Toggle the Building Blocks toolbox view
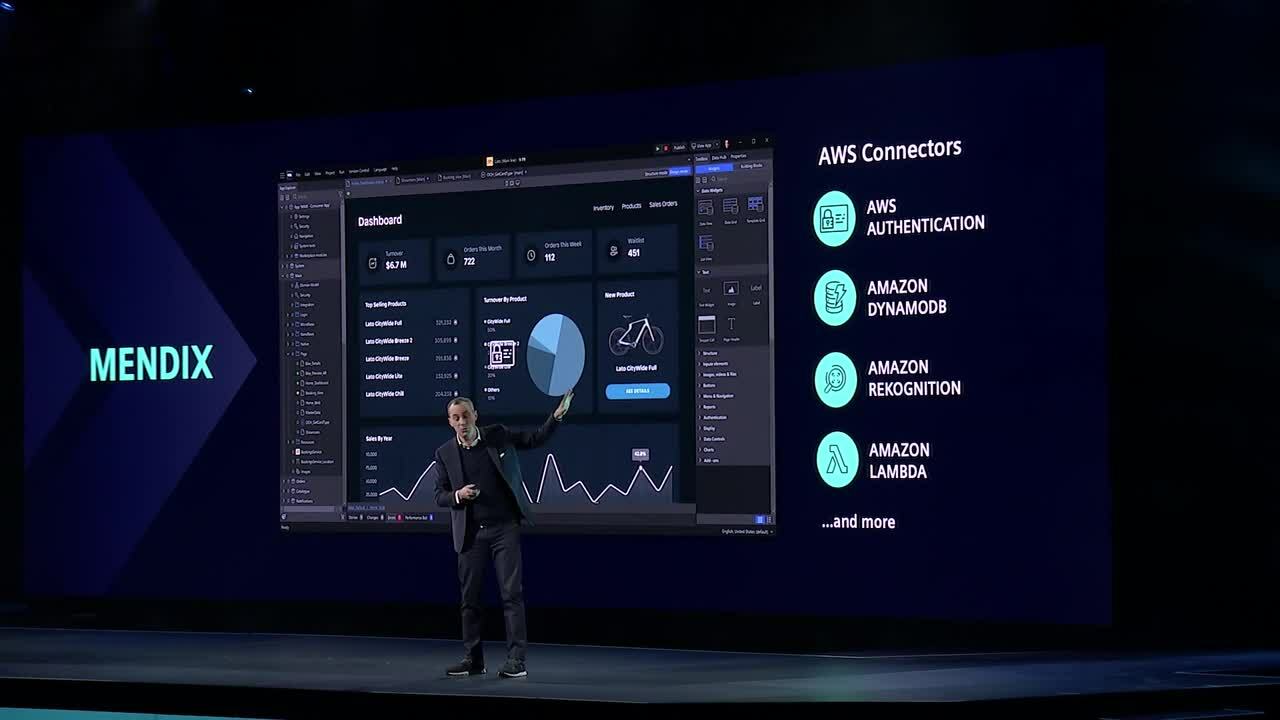The height and width of the screenshot is (720, 1280). pyautogui.click(x=751, y=166)
